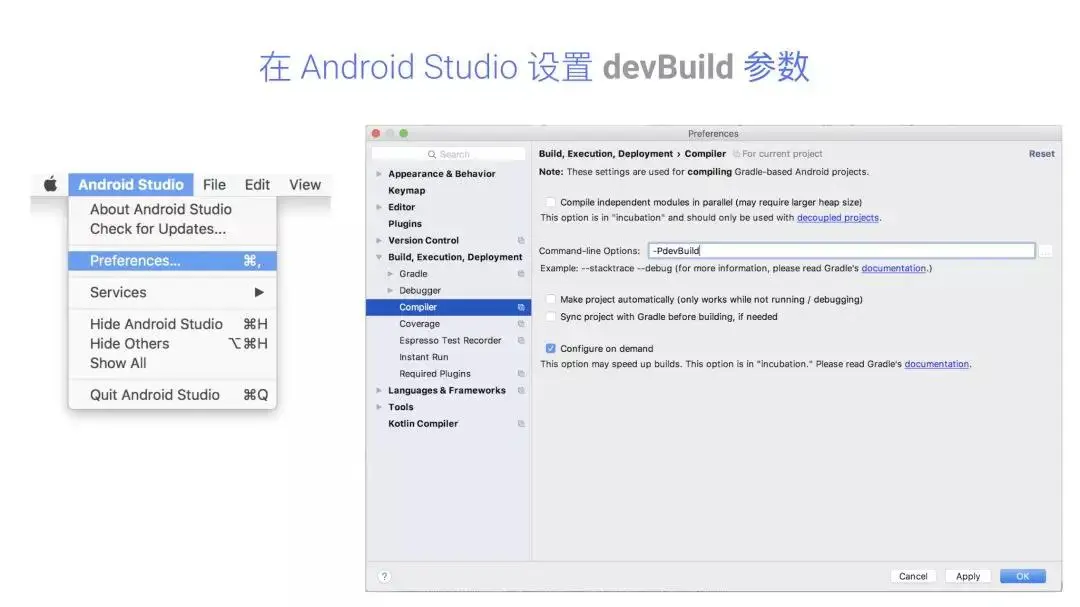Open the Services submenu arrow

(x=259, y=292)
